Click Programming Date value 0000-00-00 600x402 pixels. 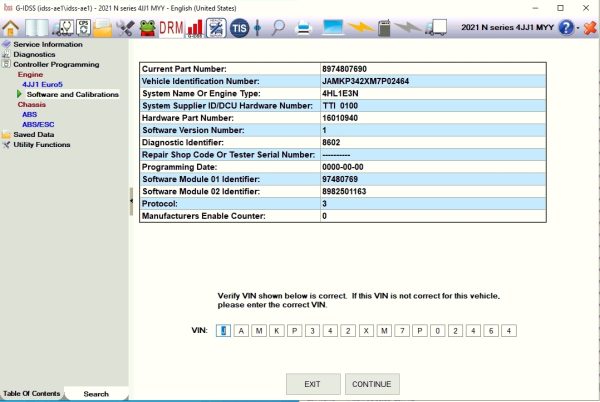[x=342, y=167]
